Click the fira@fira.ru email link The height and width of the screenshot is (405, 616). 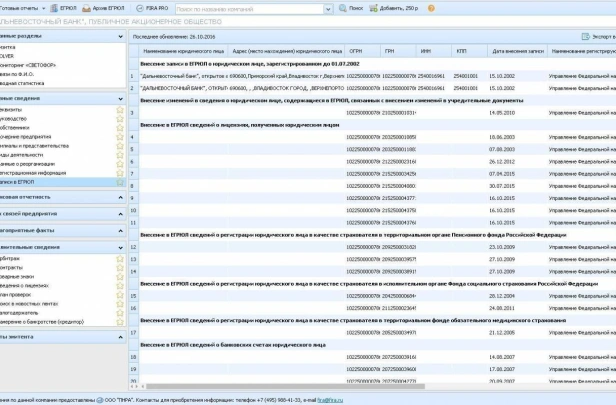pyautogui.click(x=330, y=400)
